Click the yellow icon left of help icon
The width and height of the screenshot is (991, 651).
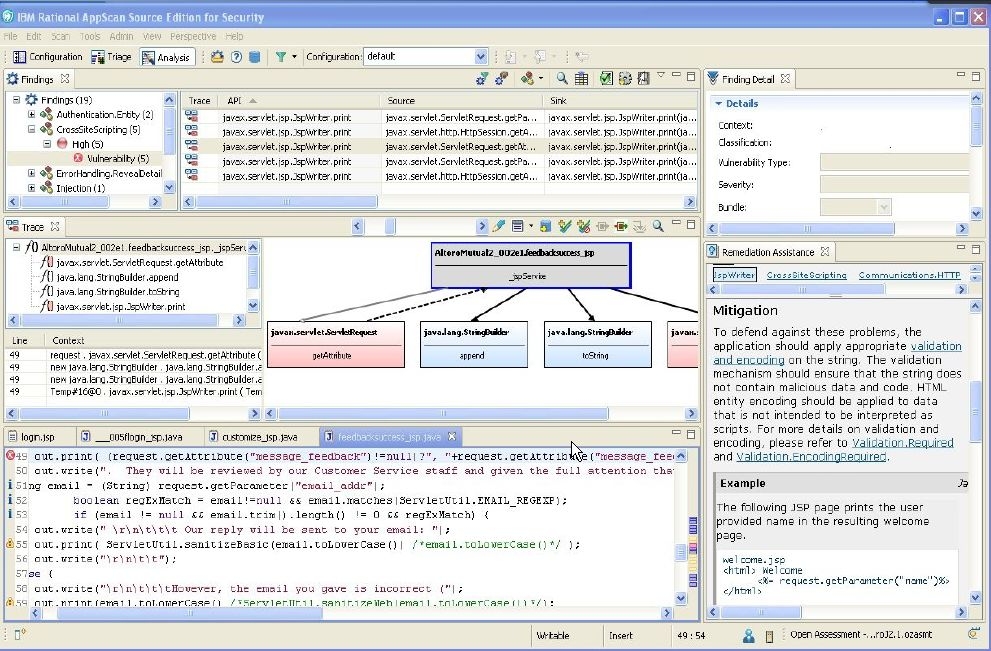[217, 57]
